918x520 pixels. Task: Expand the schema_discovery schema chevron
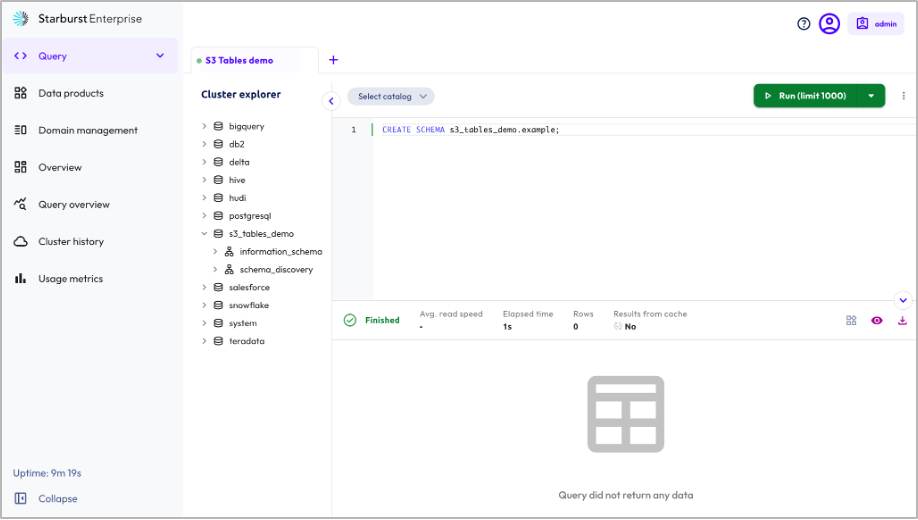pyautogui.click(x=215, y=269)
